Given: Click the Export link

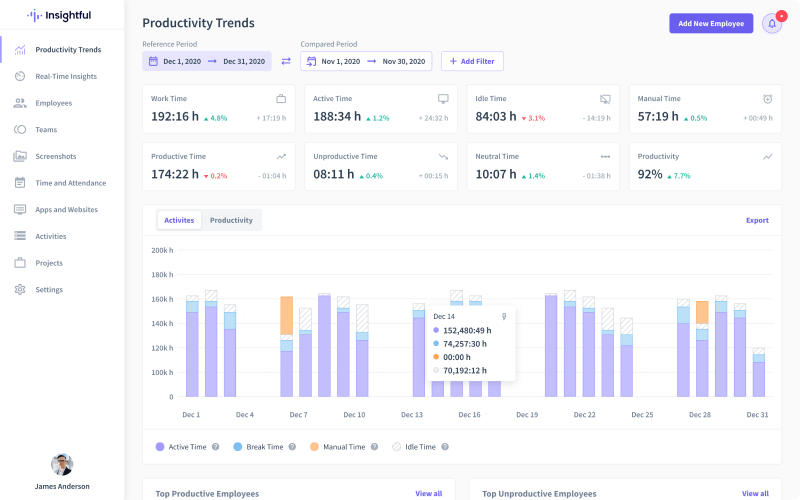Looking at the screenshot, I should click(757, 220).
